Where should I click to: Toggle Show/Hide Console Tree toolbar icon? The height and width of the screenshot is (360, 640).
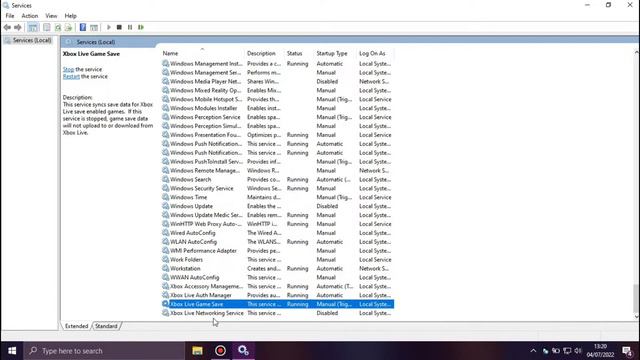[33, 27]
